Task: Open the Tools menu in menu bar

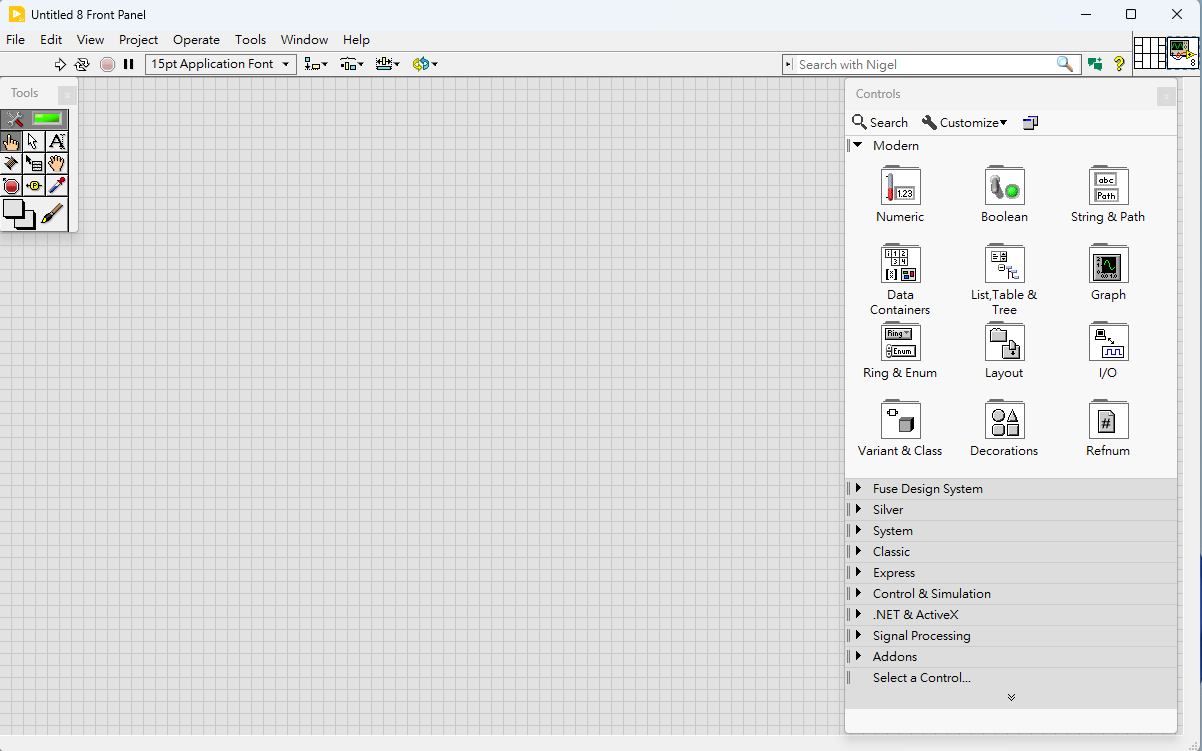Action: point(250,40)
